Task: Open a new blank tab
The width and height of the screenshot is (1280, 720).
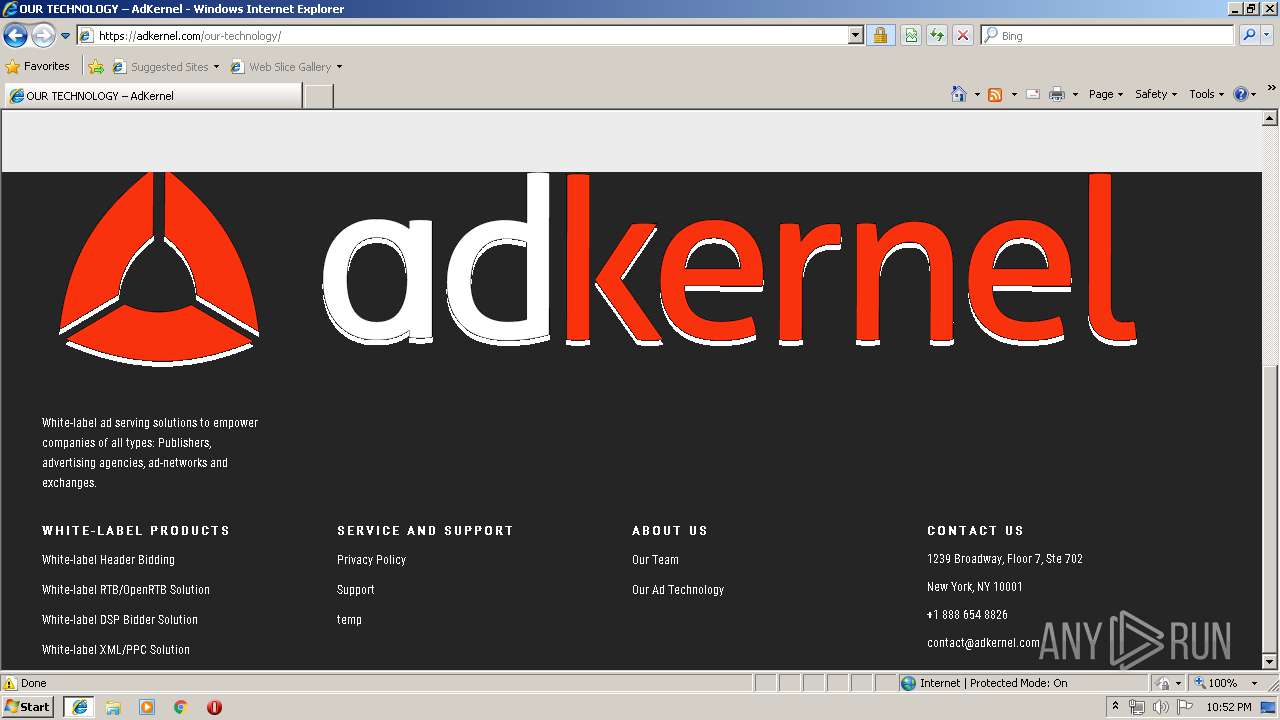Action: tap(318, 96)
